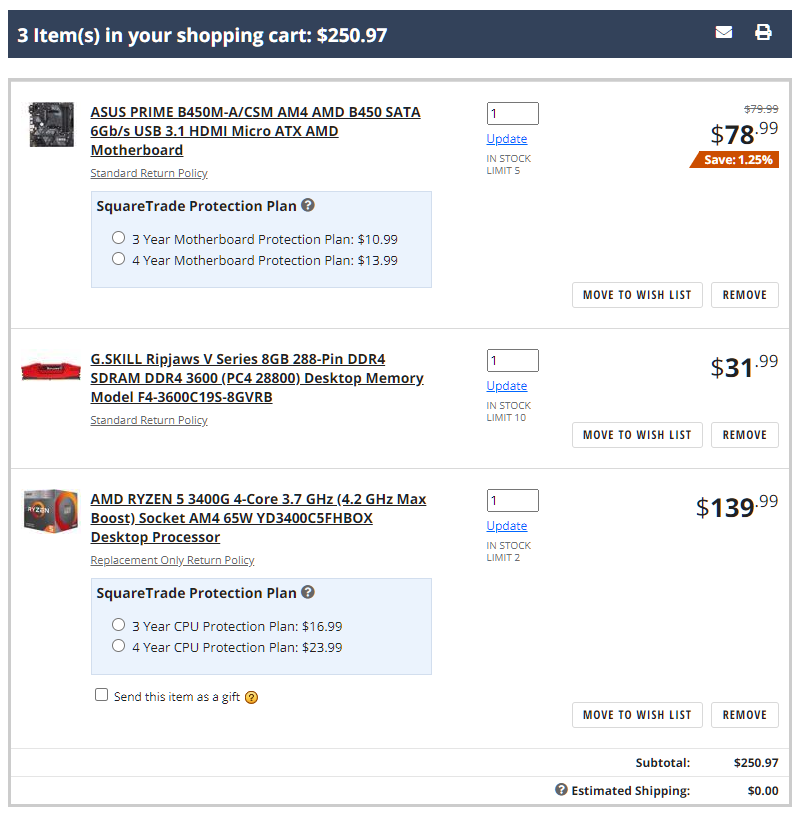Select 3 Year Motherboard Protection Plan

coord(119,238)
